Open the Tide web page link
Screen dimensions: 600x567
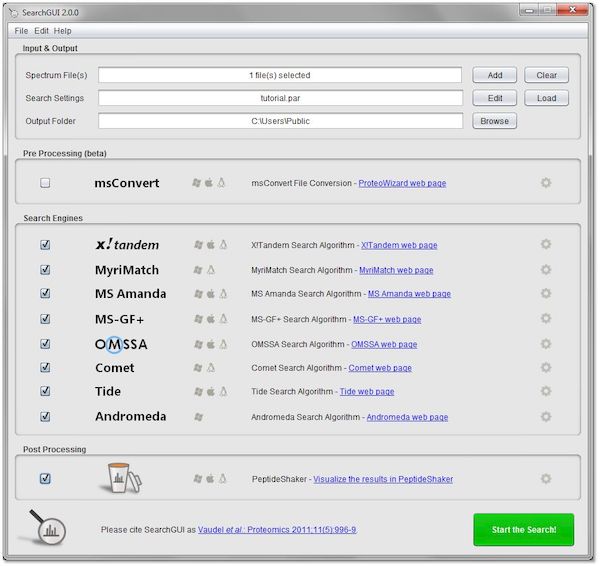click(x=367, y=392)
